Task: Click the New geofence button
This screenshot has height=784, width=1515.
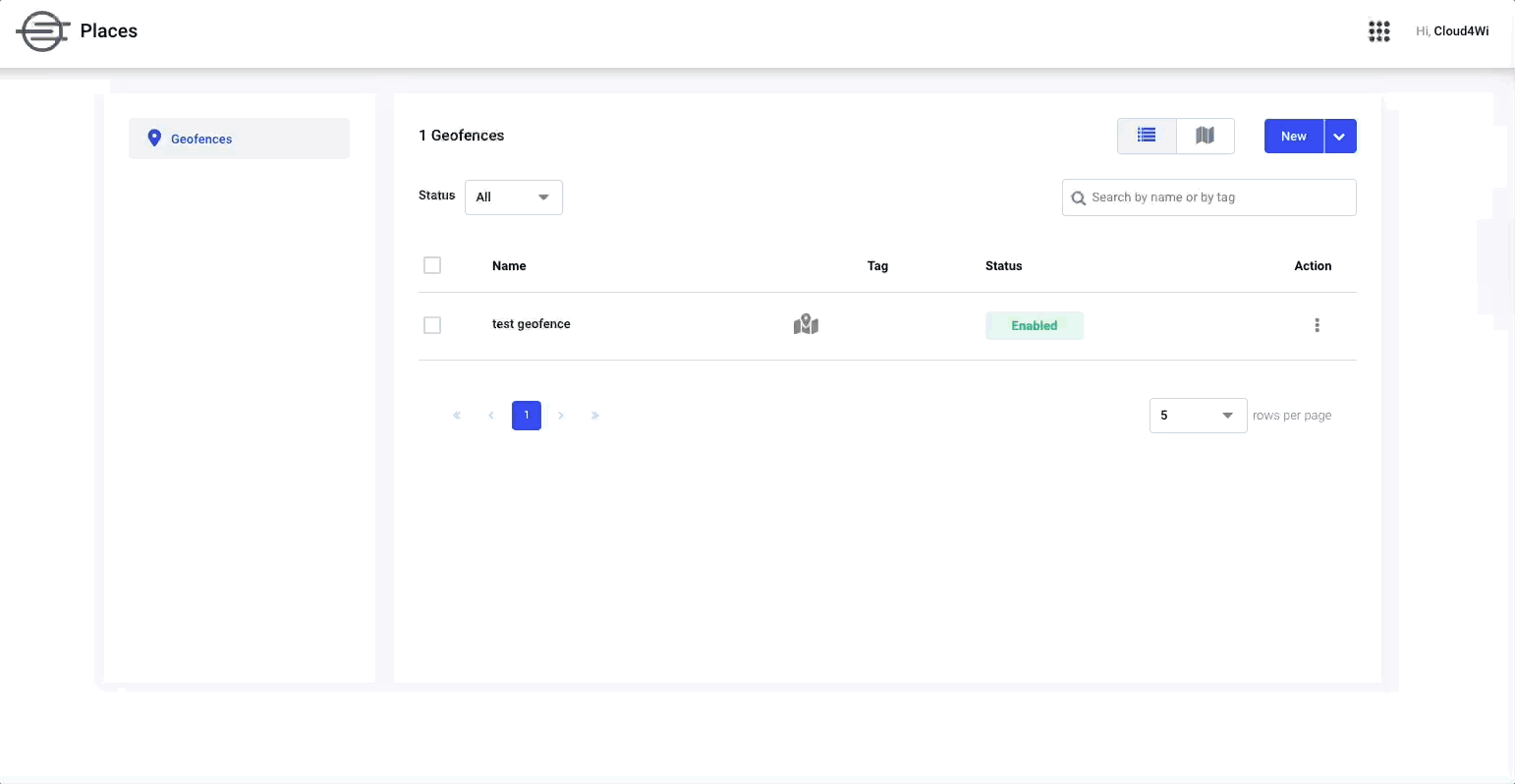Action: pos(1294,137)
